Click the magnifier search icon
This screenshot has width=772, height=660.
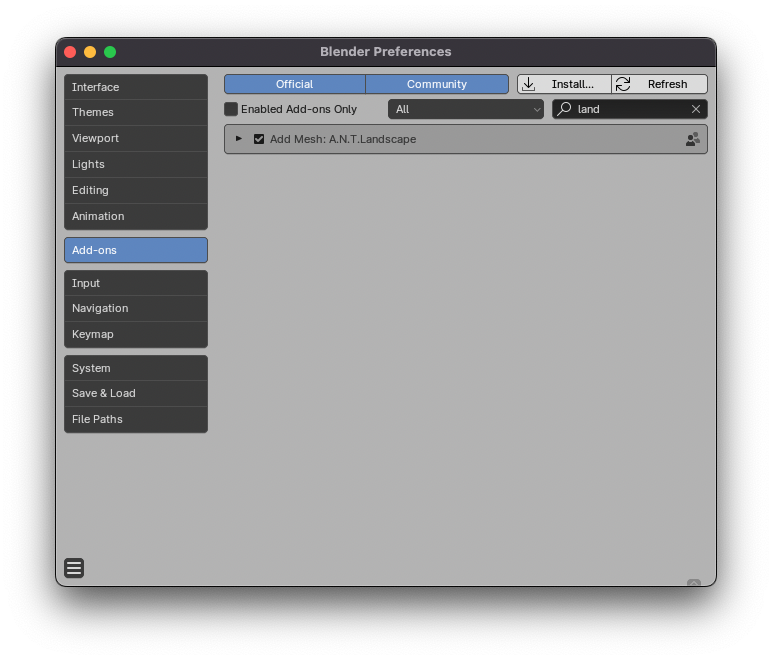[x=564, y=109]
